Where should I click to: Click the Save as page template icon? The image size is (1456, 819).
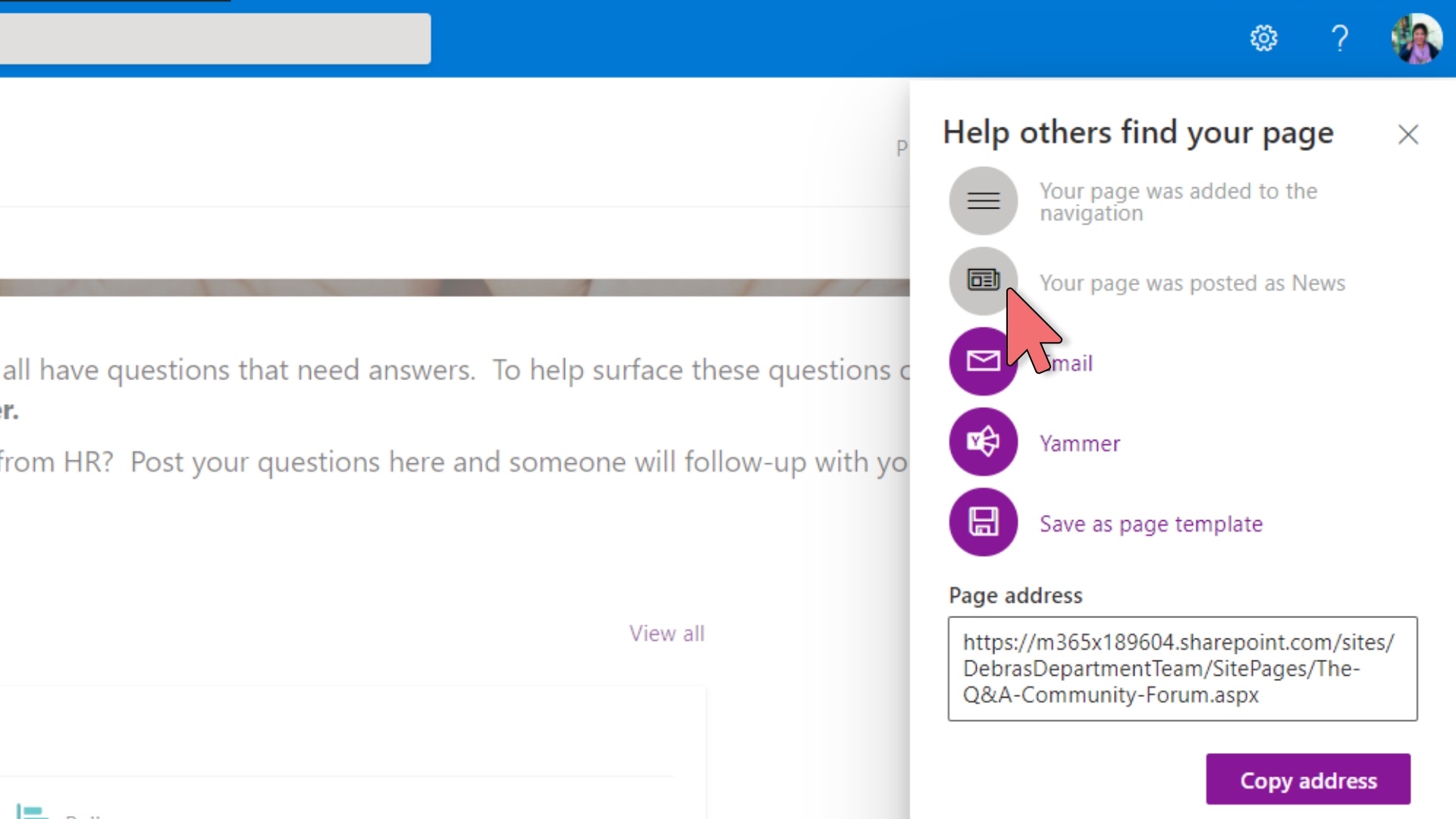pyautogui.click(x=982, y=523)
